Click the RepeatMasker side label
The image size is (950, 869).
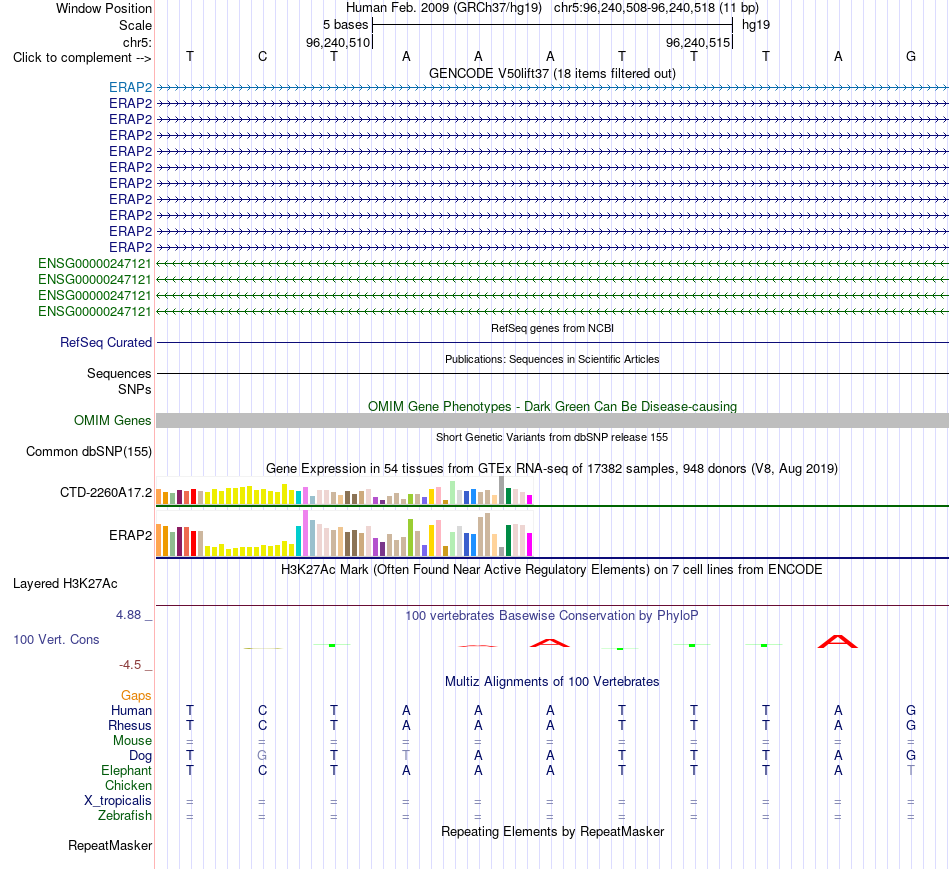pyautogui.click(x=110, y=845)
